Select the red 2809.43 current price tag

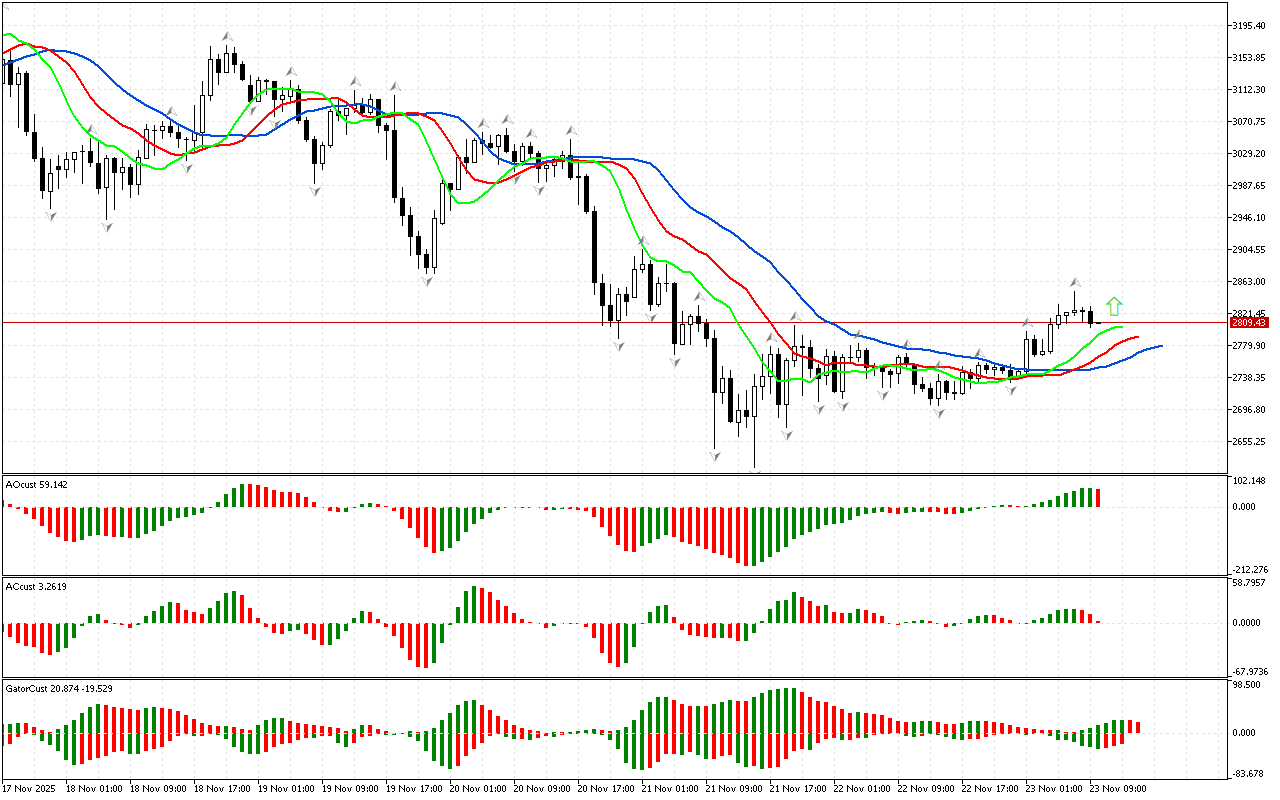tap(1249, 323)
